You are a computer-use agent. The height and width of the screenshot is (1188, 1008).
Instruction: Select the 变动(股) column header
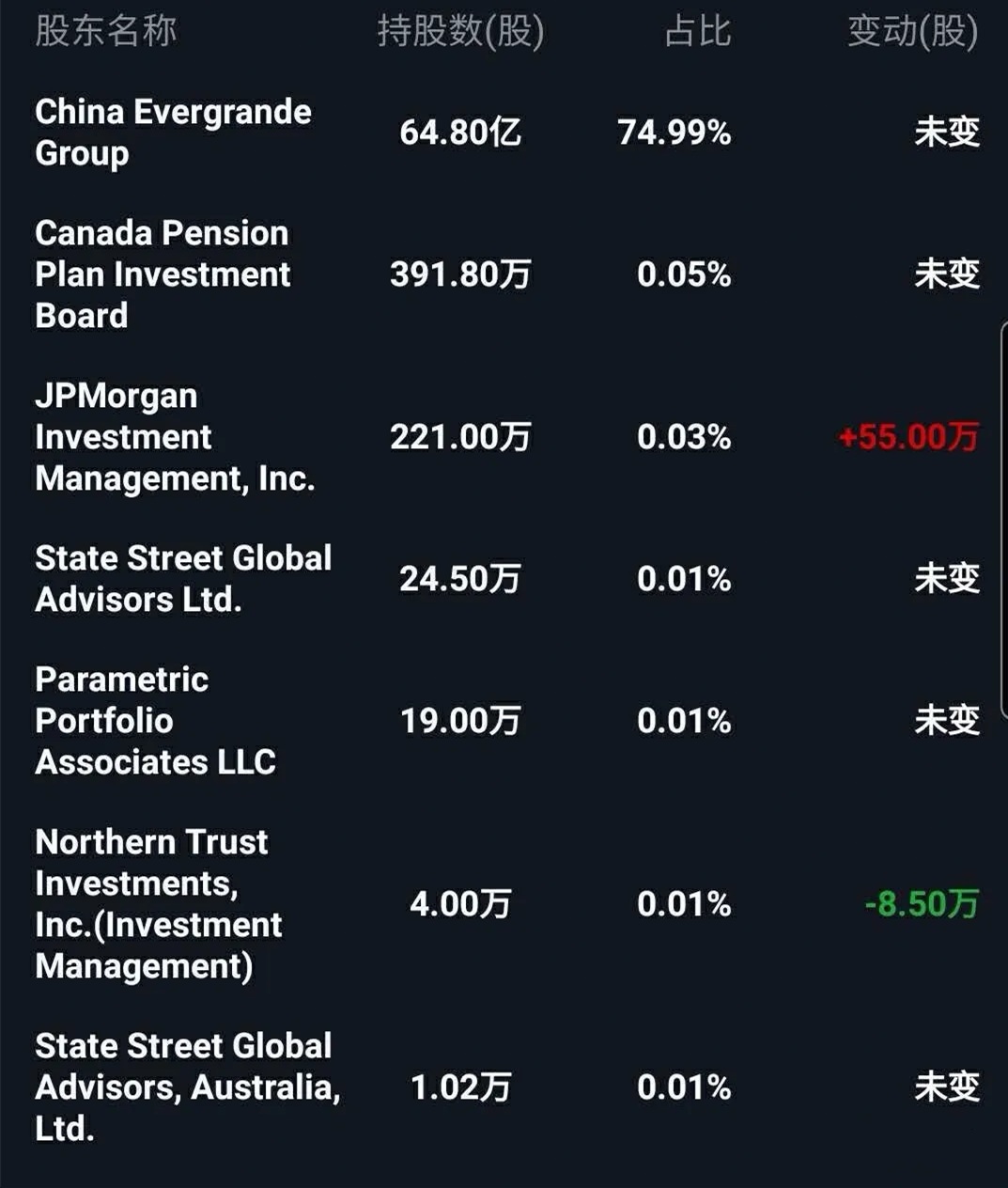[x=912, y=31]
